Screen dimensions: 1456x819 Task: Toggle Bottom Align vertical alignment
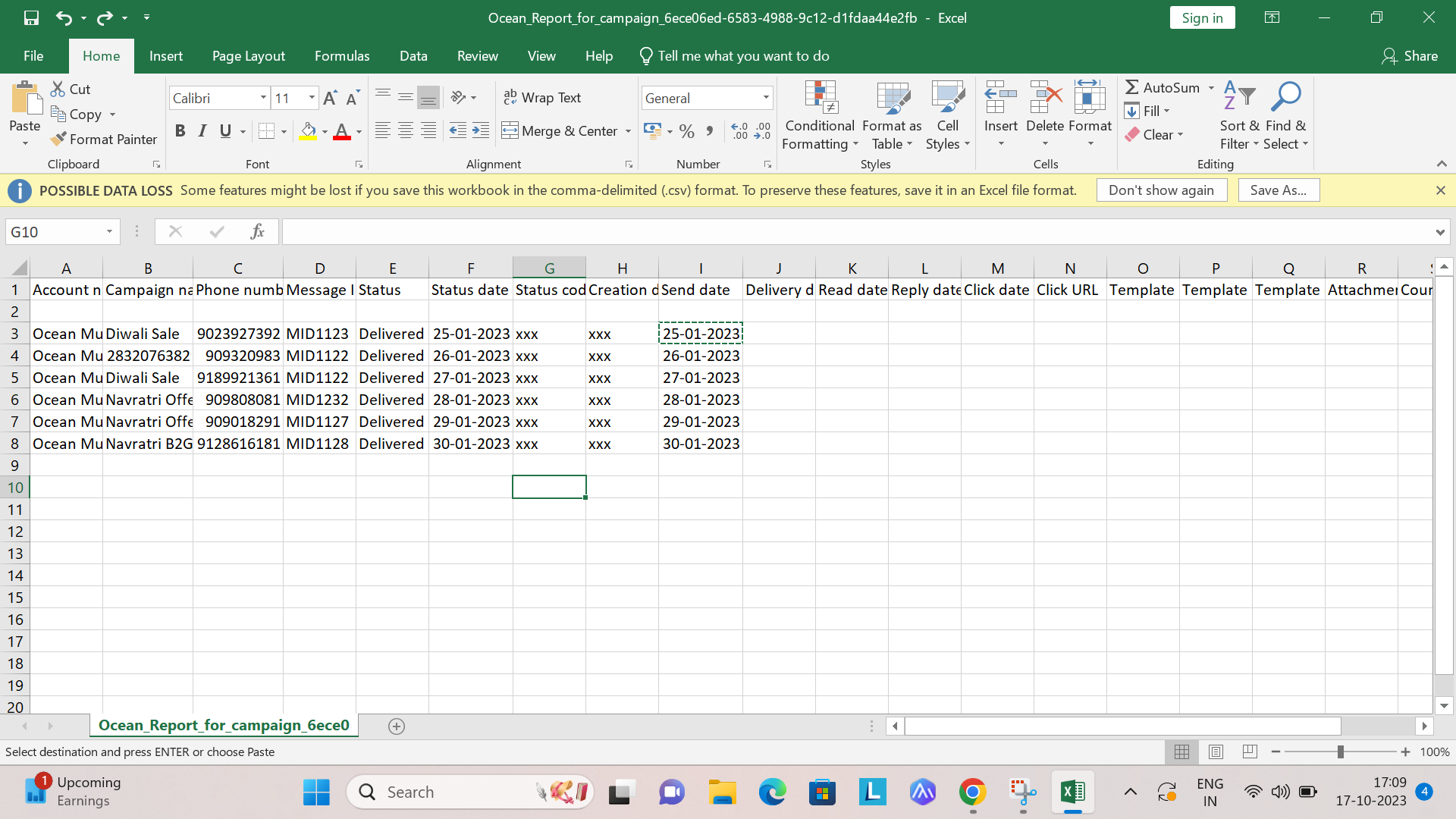pos(428,97)
